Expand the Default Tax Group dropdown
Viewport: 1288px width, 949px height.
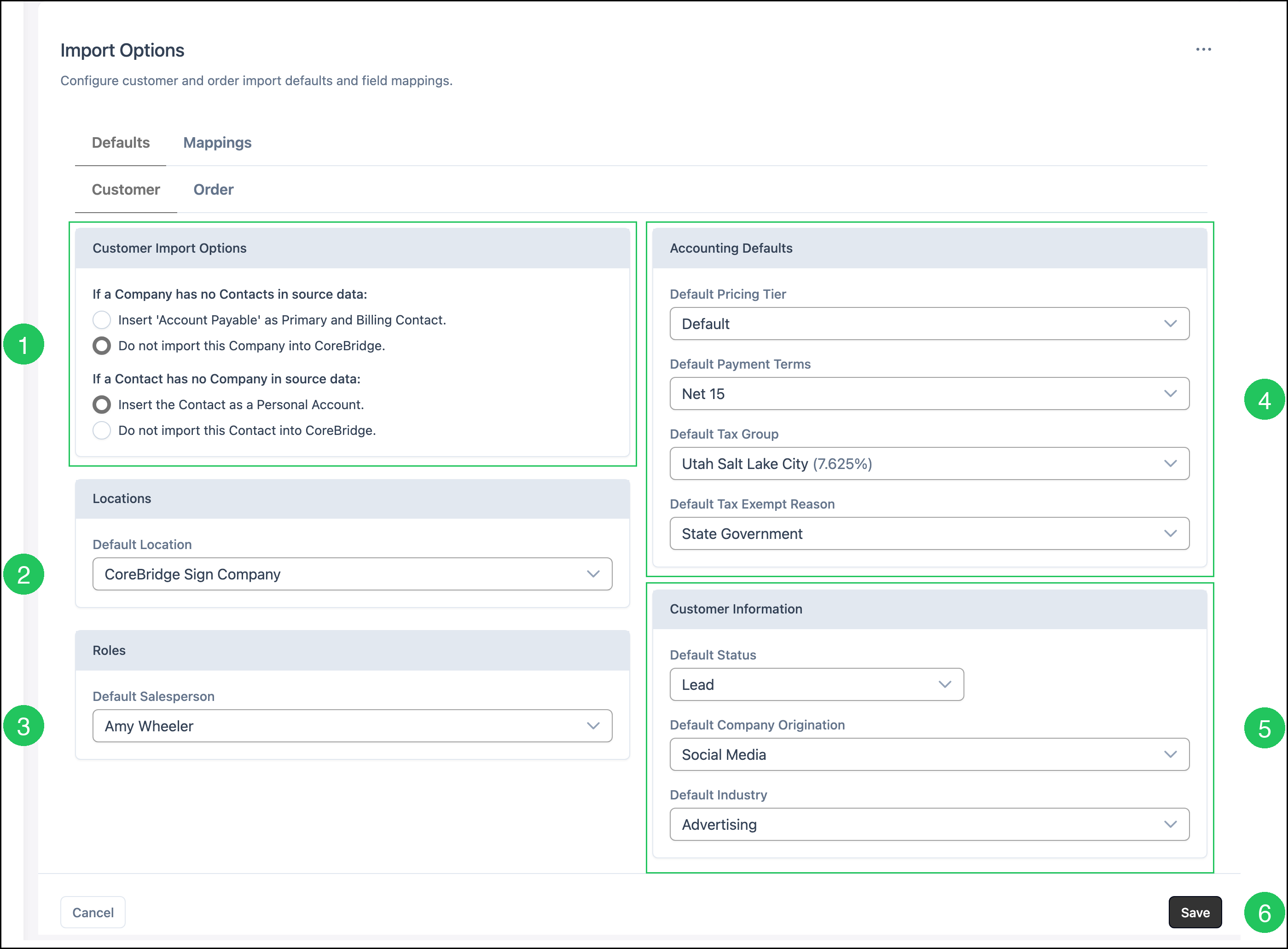click(x=929, y=463)
